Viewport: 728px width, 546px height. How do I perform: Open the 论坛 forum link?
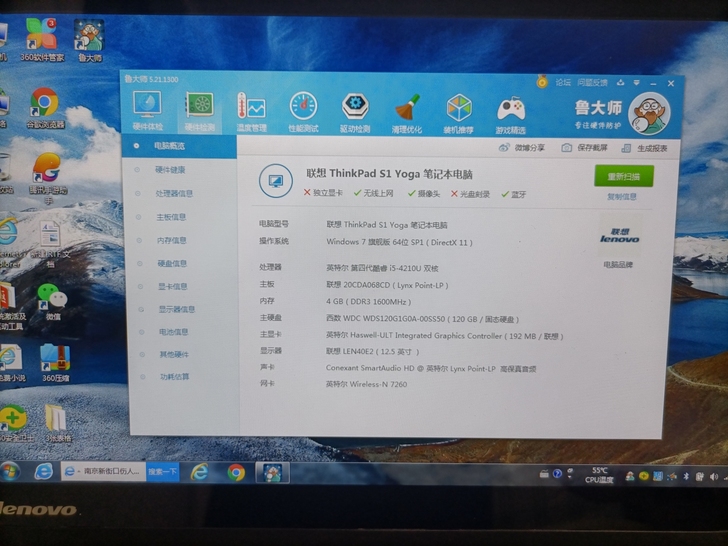click(563, 82)
